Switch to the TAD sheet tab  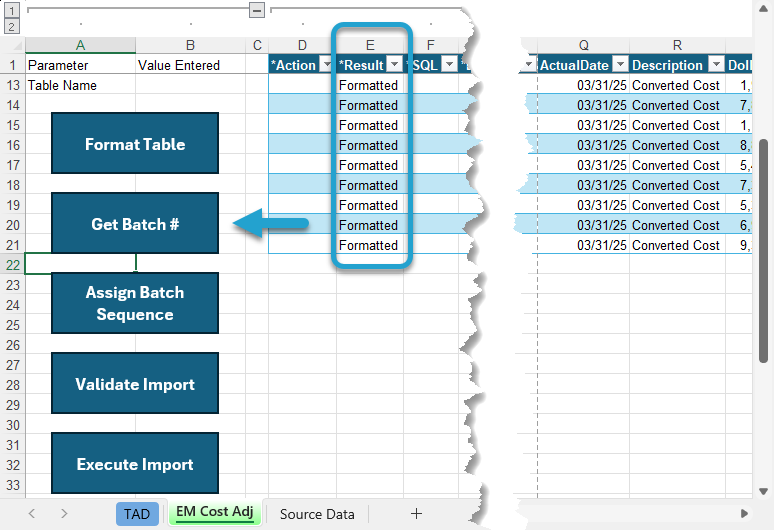tap(137, 514)
